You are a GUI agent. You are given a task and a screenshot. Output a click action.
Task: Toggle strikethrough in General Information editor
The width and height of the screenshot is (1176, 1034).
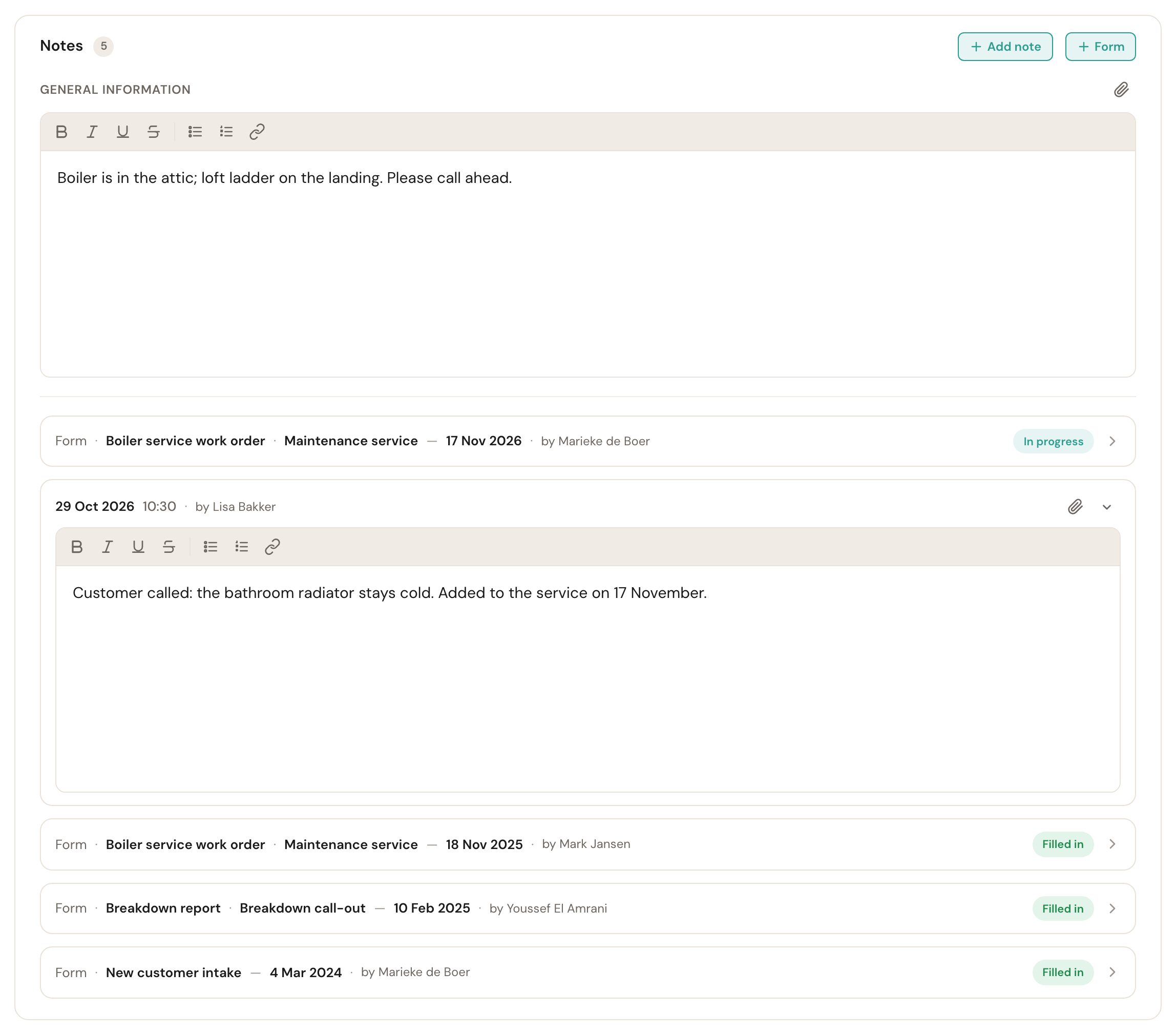pos(154,132)
